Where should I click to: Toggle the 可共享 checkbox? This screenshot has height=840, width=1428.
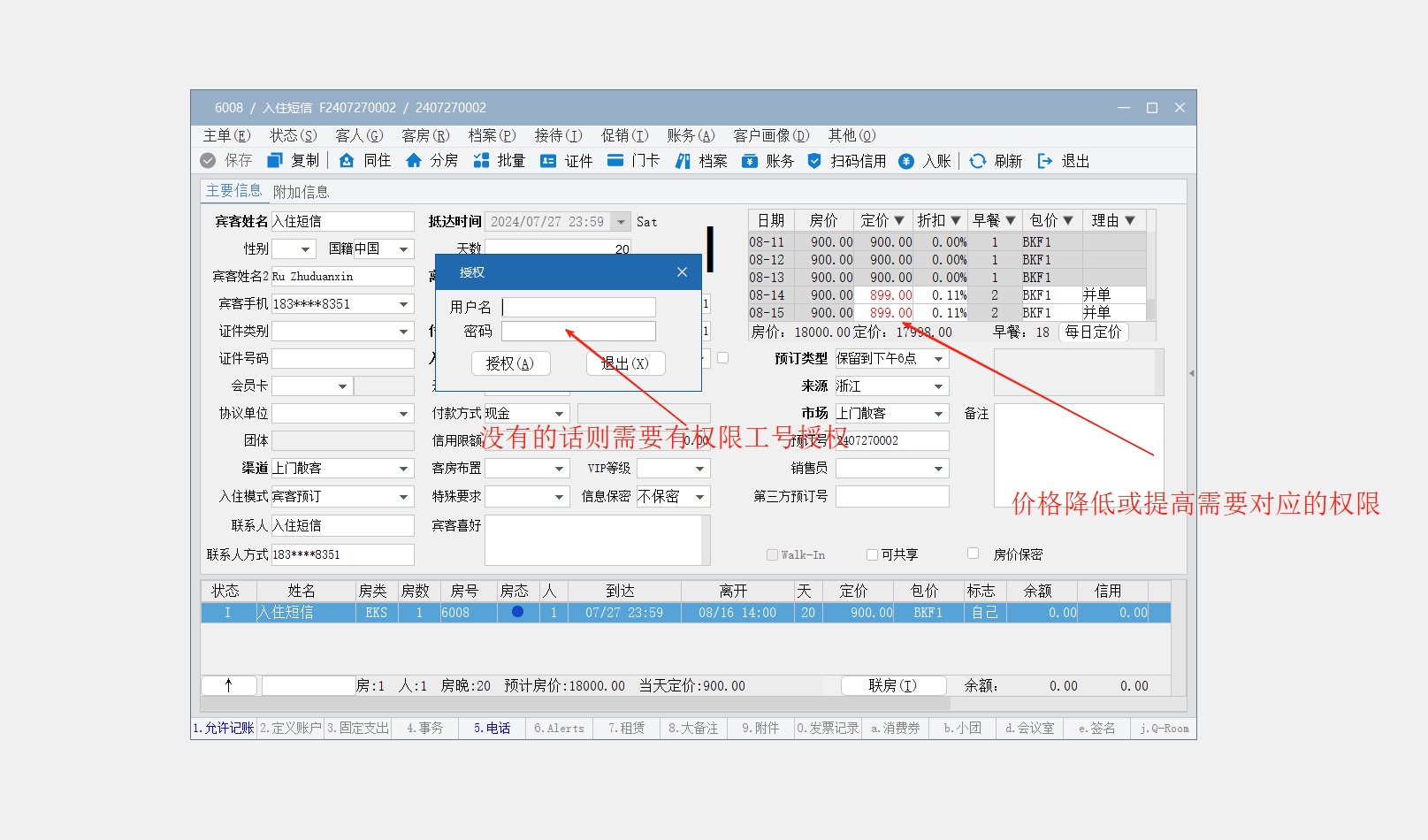click(x=872, y=554)
